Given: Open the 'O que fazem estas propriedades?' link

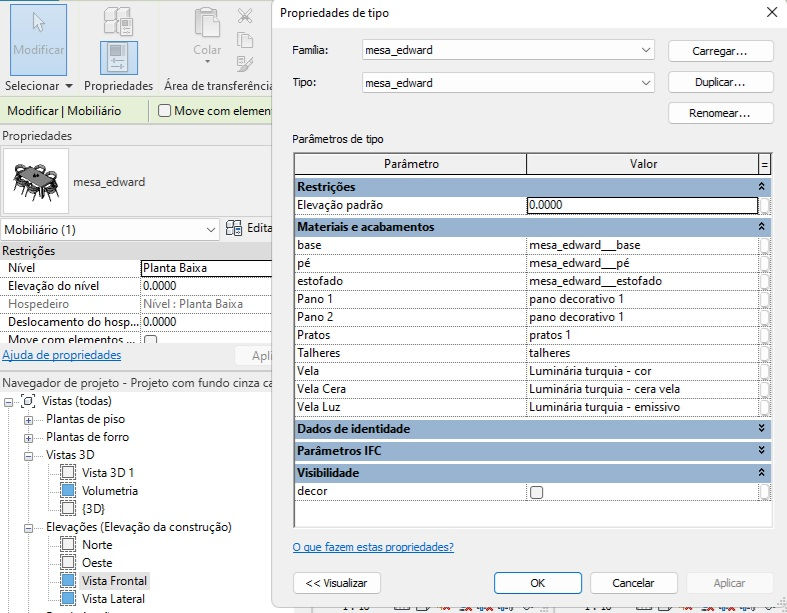Looking at the screenshot, I should click(373, 547).
